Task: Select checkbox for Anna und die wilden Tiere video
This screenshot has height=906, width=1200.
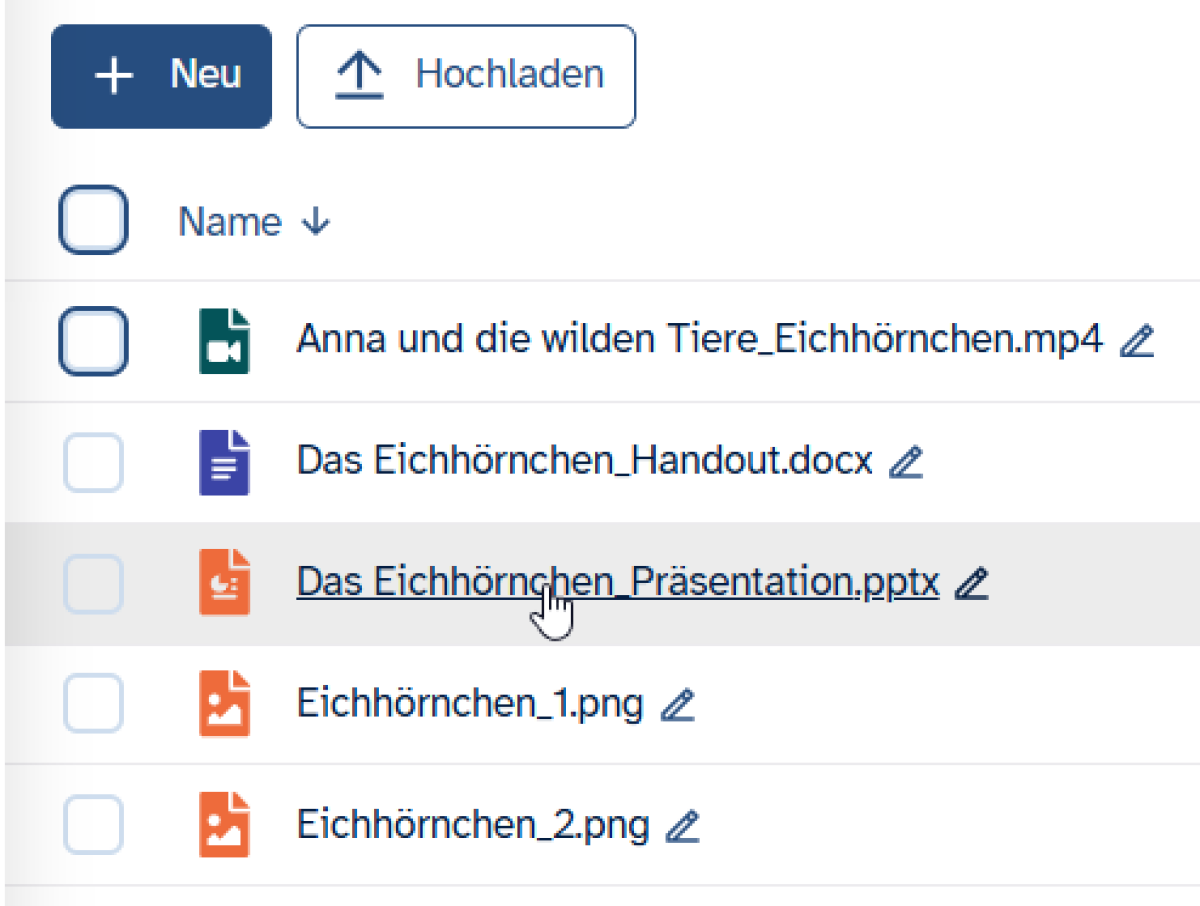Action: point(93,341)
